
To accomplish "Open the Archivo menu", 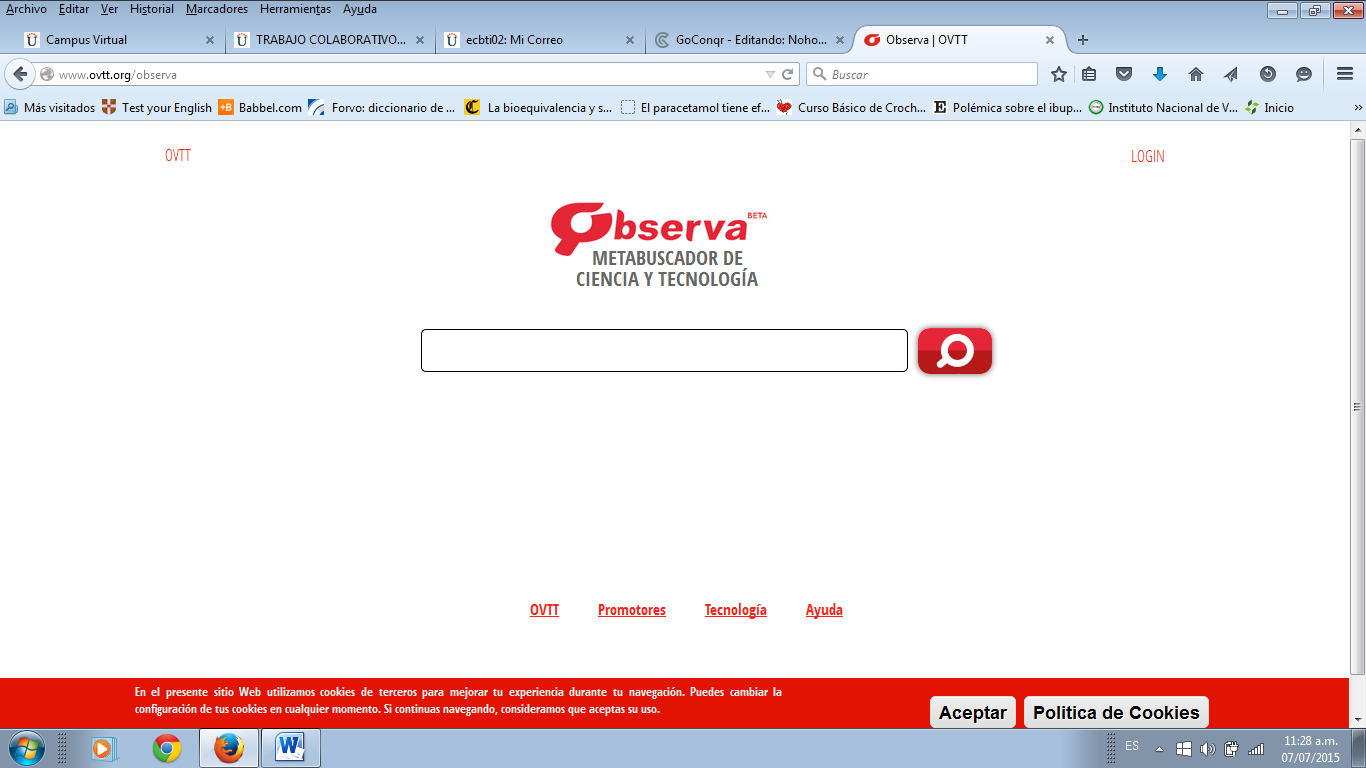I will [x=26, y=9].
